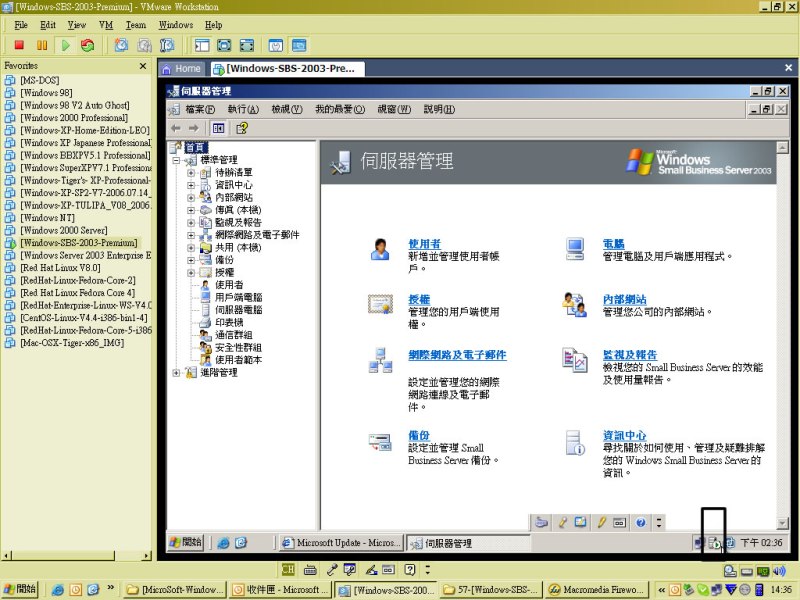Click the Microsoft Update taskbar button in guest

pos(342,543)
